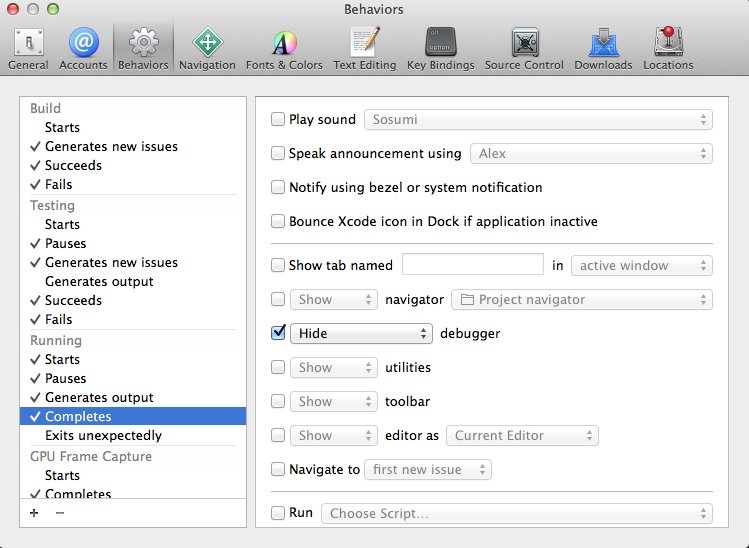Enable Bounce Xcode icon in Dock checkbox

(x=278, y=221)
